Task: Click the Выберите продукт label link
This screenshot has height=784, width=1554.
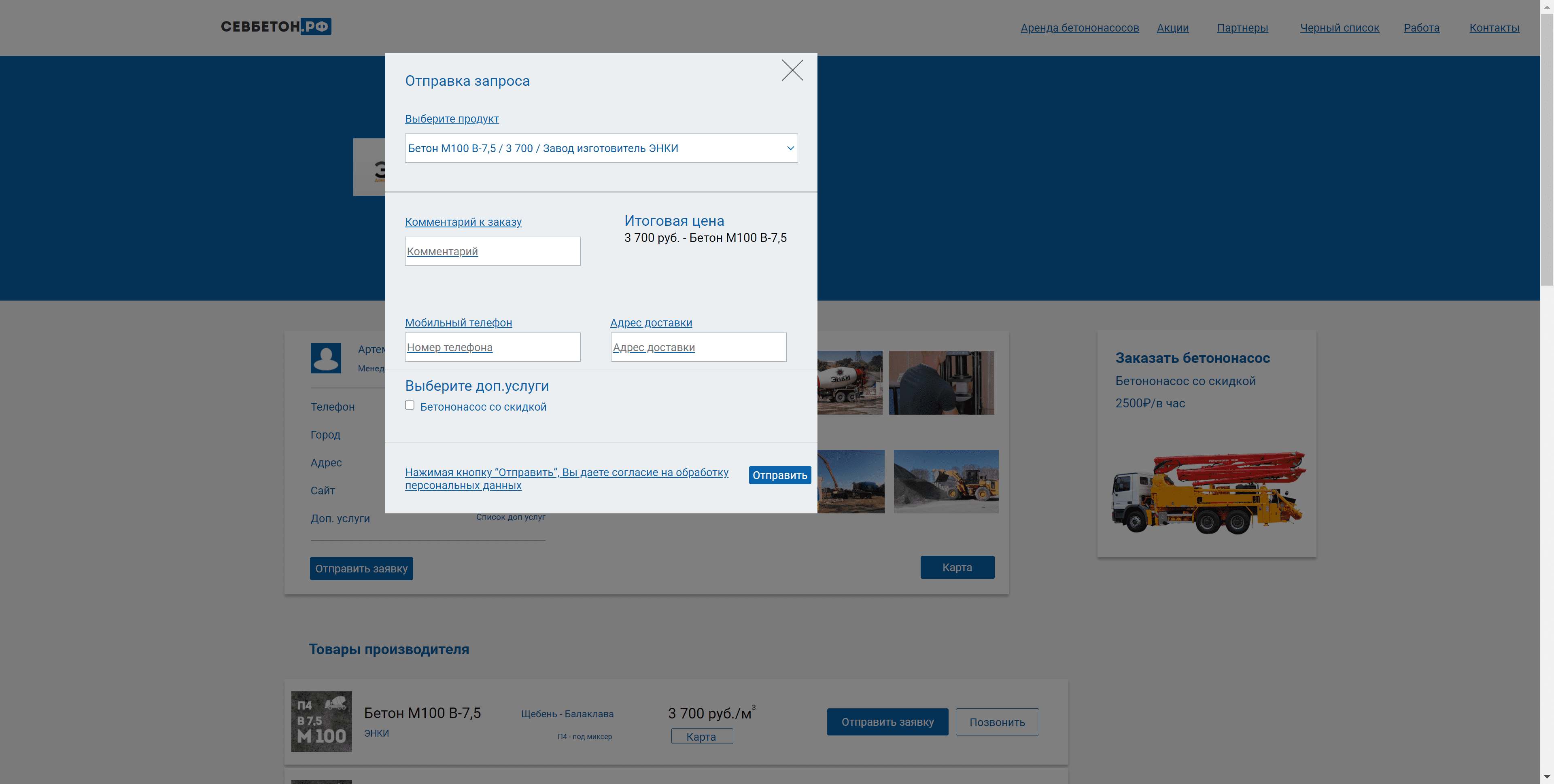Action: tap(452, 119)
